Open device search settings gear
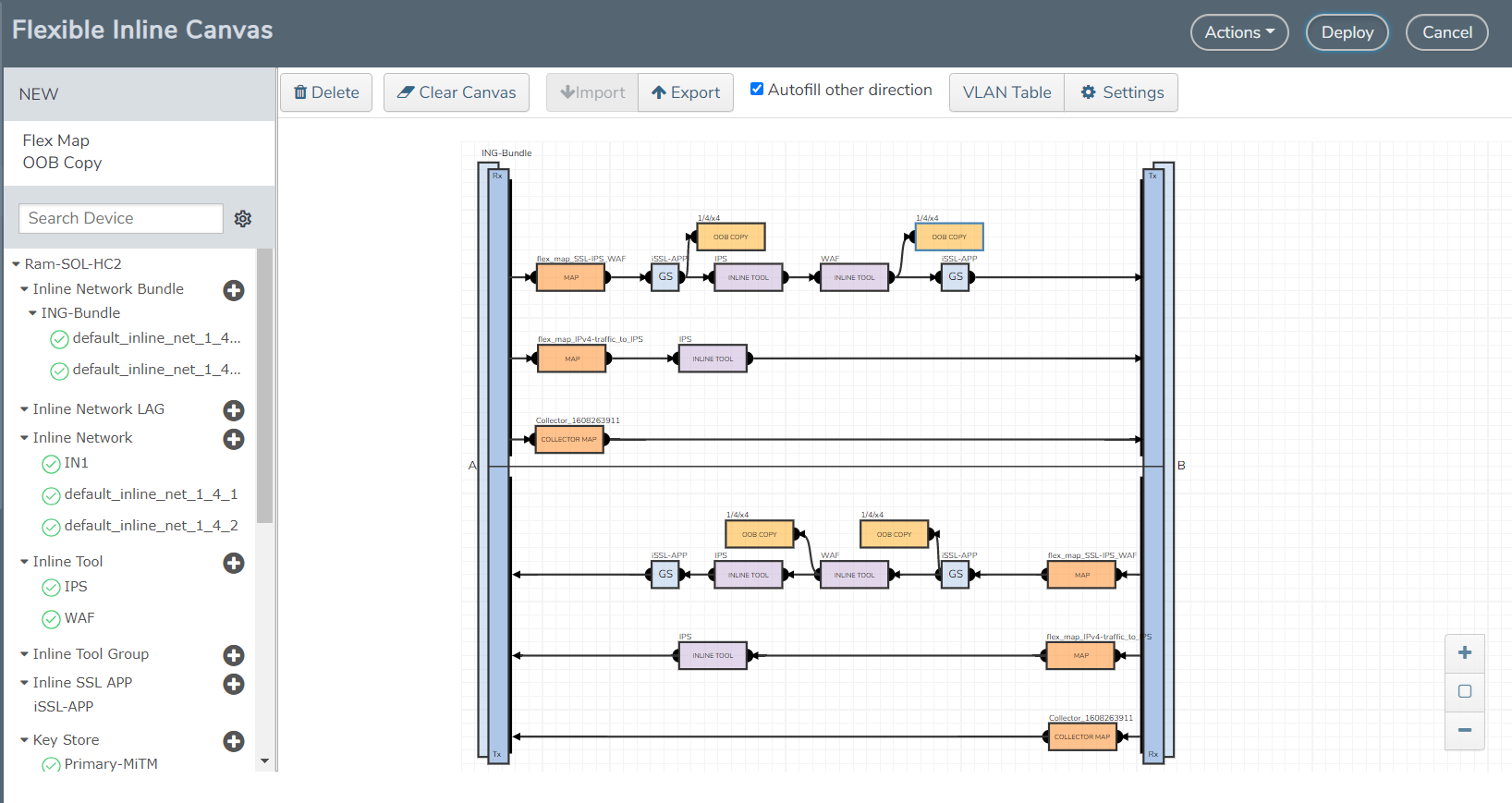This screenshot has height=803, width=1512. point(243,219)
